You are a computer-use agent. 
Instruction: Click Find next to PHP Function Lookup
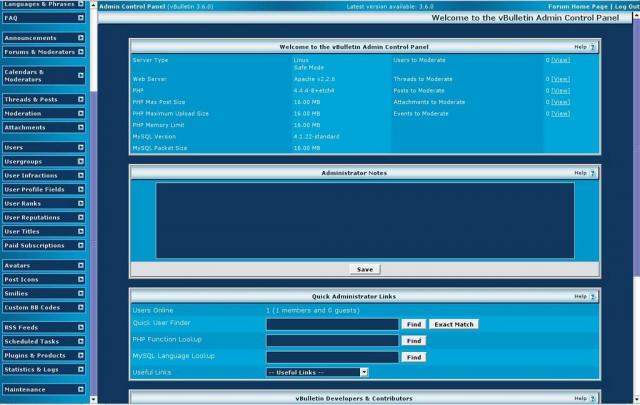(x=414, y=341)
